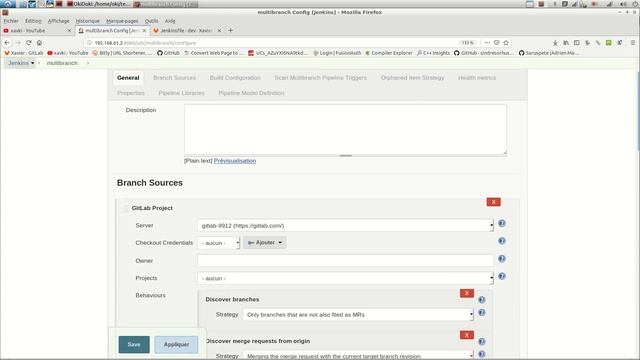Open the Firefox hamburger menu

coord(633,42)
